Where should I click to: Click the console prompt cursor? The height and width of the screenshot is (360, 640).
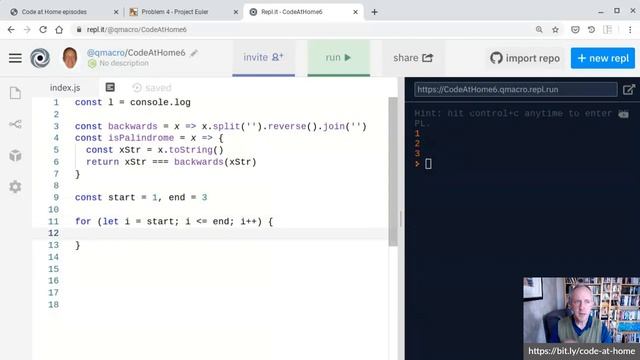pos(428,164)
